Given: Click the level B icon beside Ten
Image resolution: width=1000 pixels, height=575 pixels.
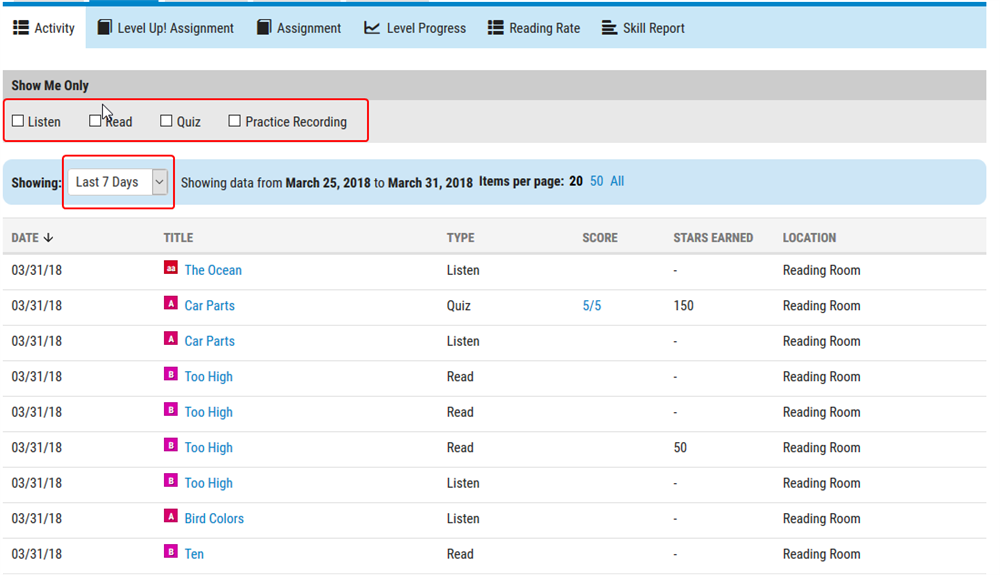Looking at the screenshot, I should (x=171, y=553).
